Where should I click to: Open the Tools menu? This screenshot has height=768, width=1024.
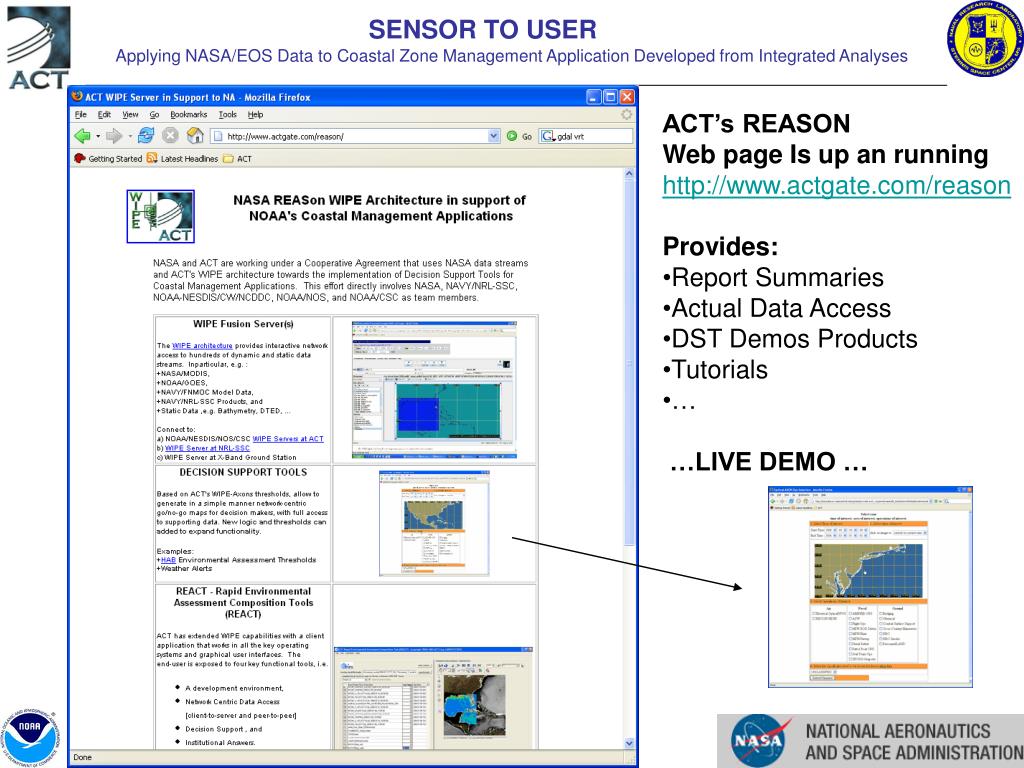[x=227, y=114]
